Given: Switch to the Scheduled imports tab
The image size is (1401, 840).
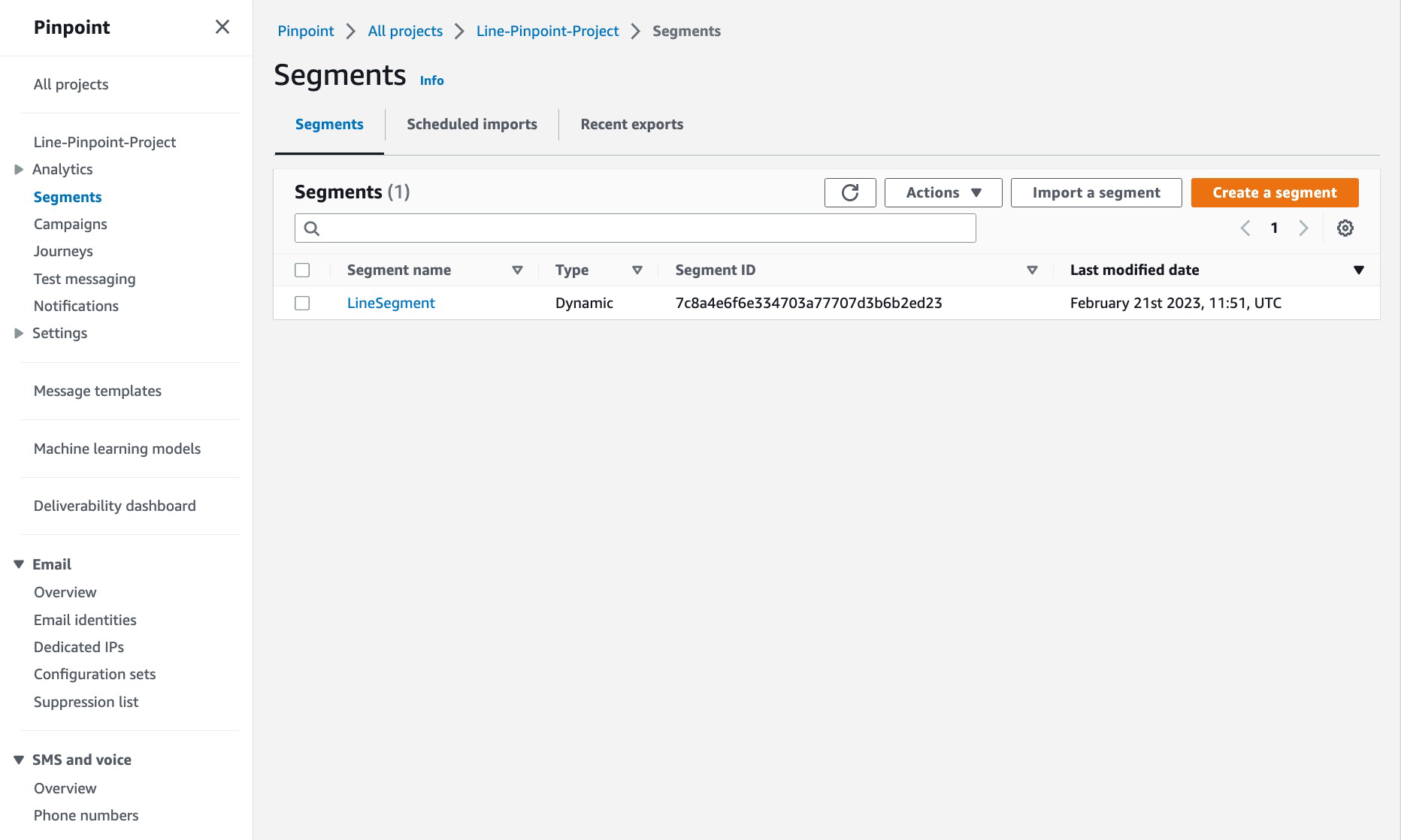Looking at the screenshot, I should 471,124.
